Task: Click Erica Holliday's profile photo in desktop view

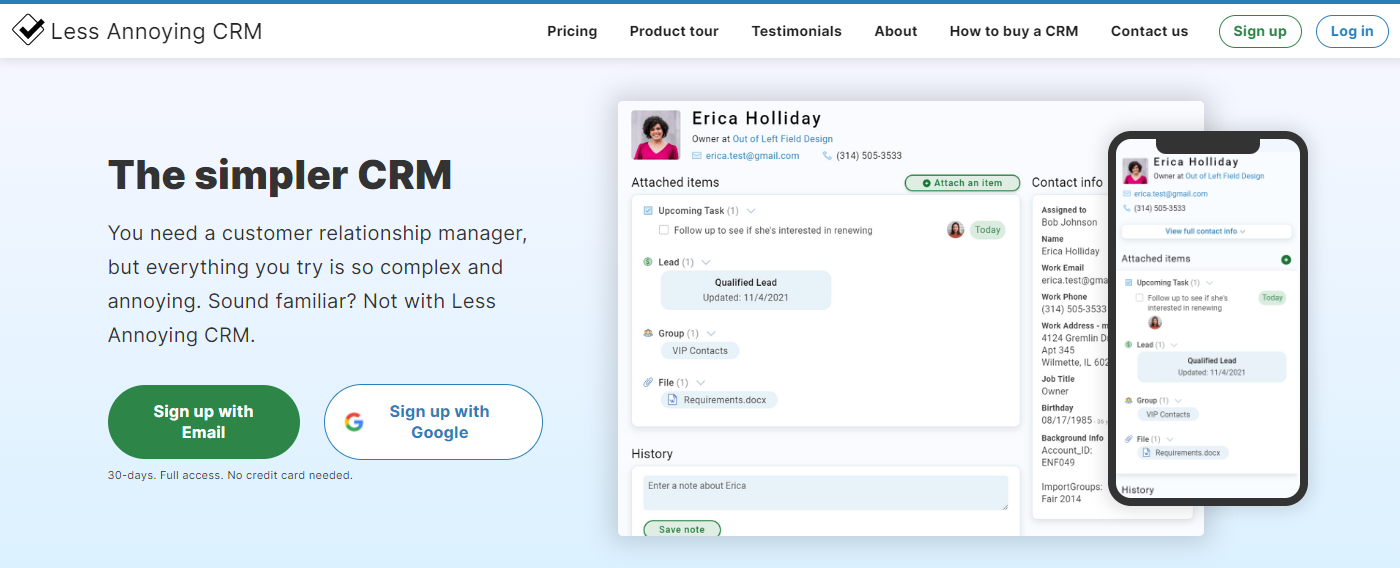Action: [656, 135]
